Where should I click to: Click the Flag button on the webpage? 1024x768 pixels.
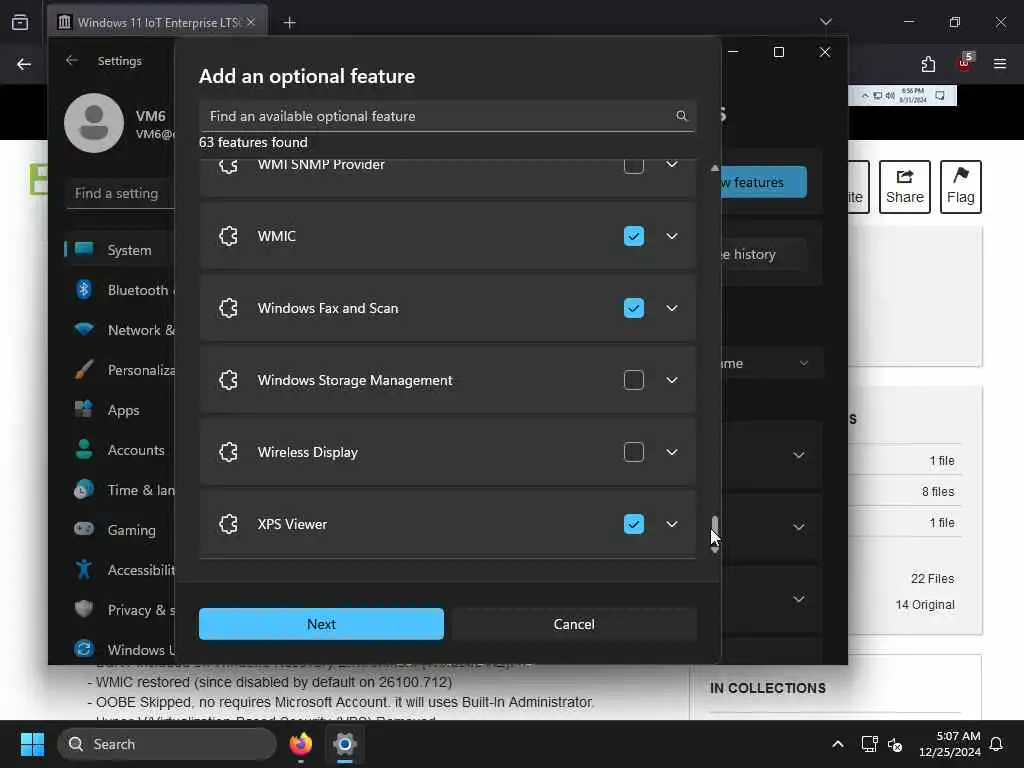point(961,187)
